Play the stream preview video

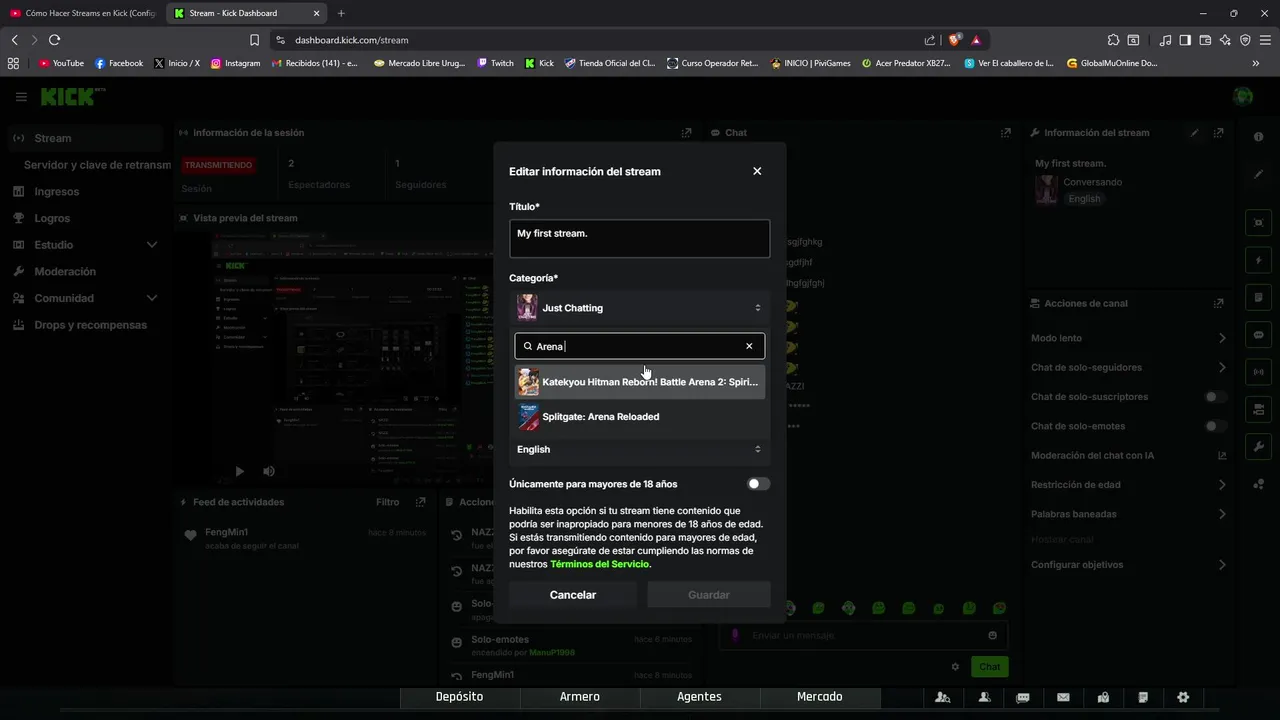click(239, 471)
